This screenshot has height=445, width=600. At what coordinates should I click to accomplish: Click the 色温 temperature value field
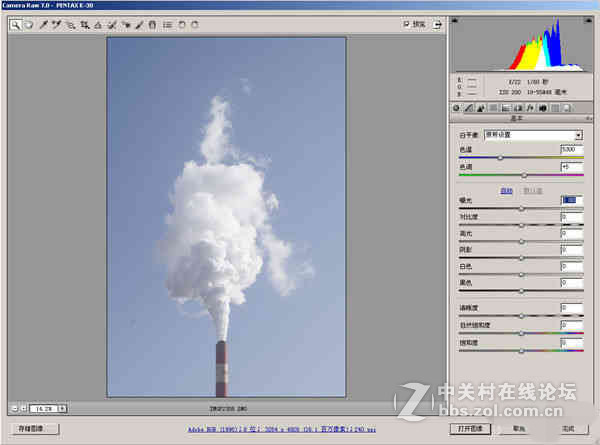point(571,149)
